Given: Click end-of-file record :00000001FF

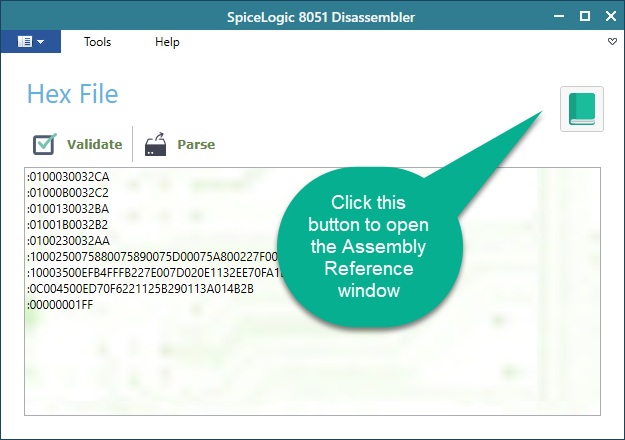Looking at the screenshot, I should click(60, 305).
